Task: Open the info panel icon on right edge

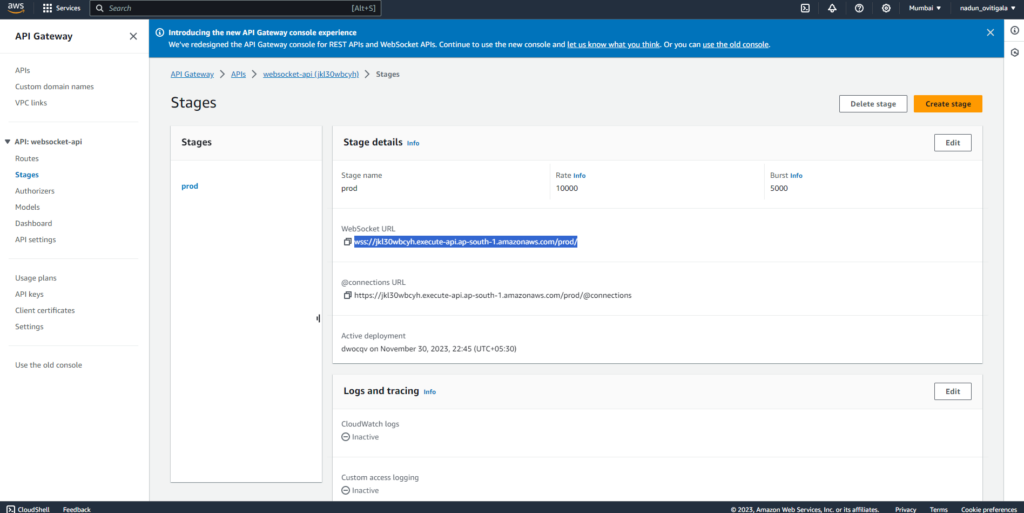Action: coord(1015,32)
